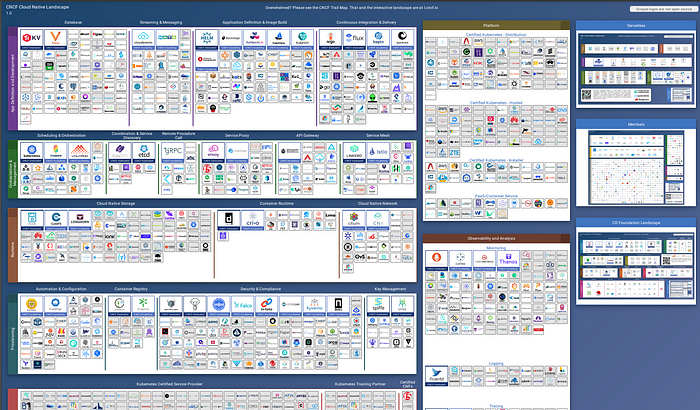
Task: Click the Service Proxy heading
Action: [237, 135]
